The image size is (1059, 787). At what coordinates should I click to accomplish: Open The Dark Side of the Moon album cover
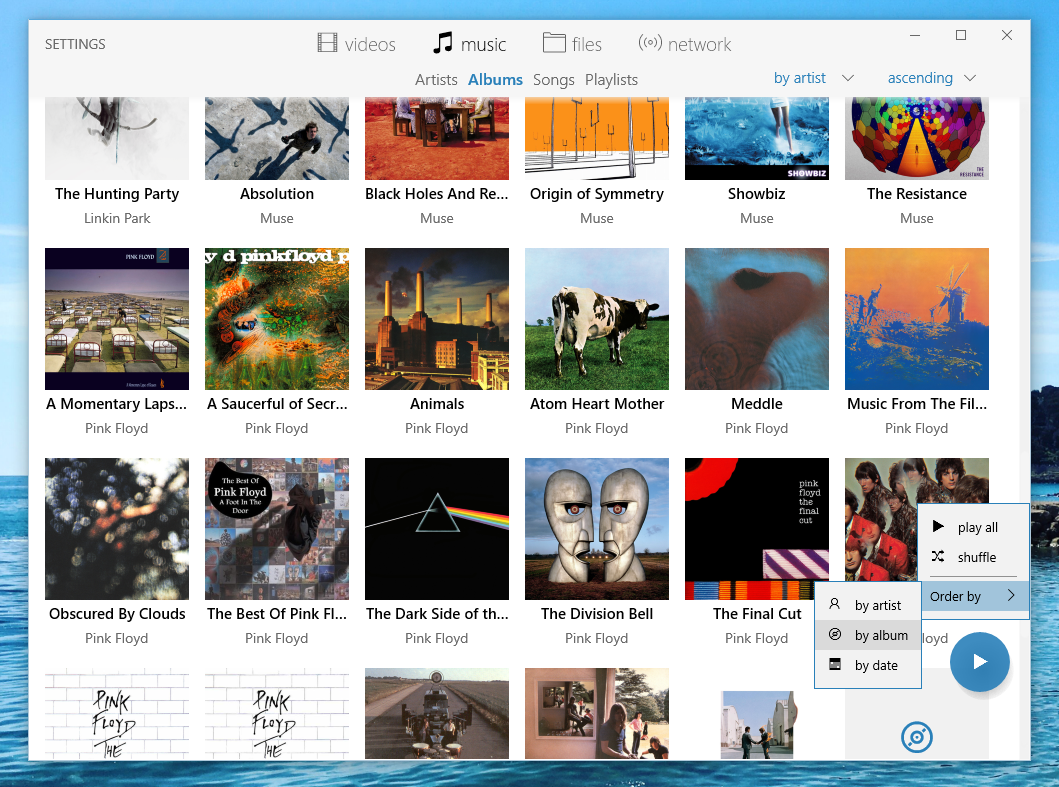pyautogui.click(x=437, y=529)
